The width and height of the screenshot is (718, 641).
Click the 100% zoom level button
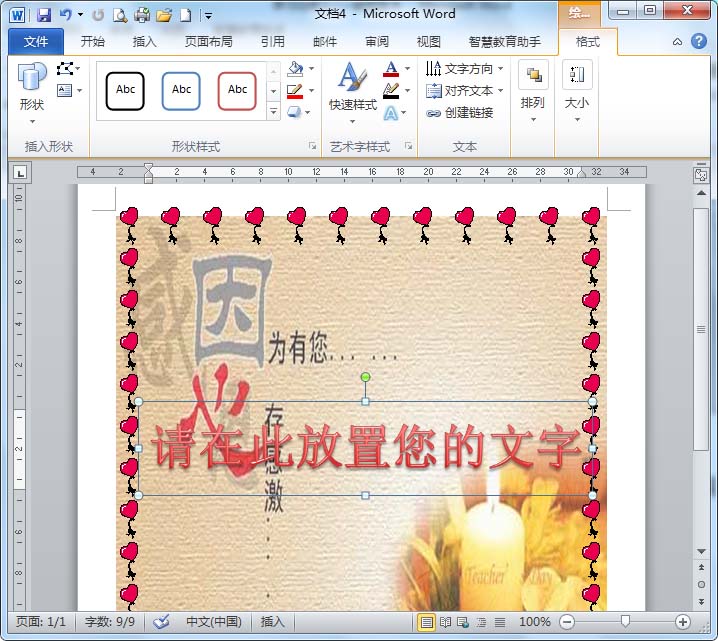535,622
